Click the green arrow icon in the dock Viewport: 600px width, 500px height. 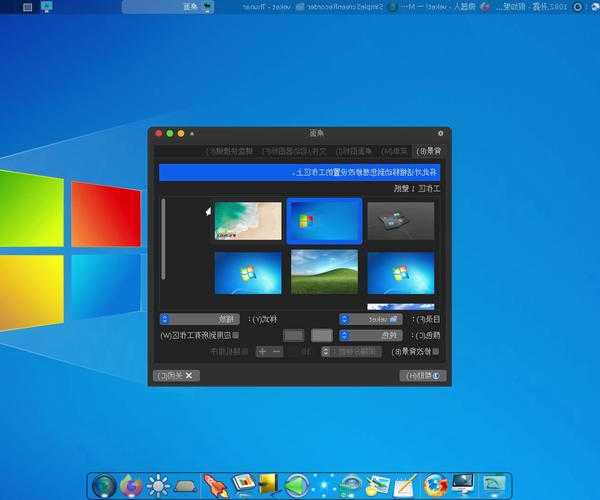[296, 486]
